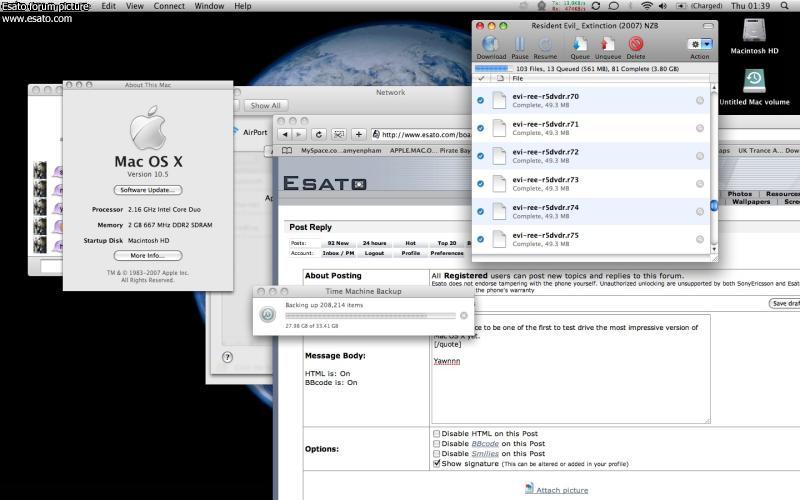
Task: Click the scroll down arrow in file list
Action: tap(714, 249)
